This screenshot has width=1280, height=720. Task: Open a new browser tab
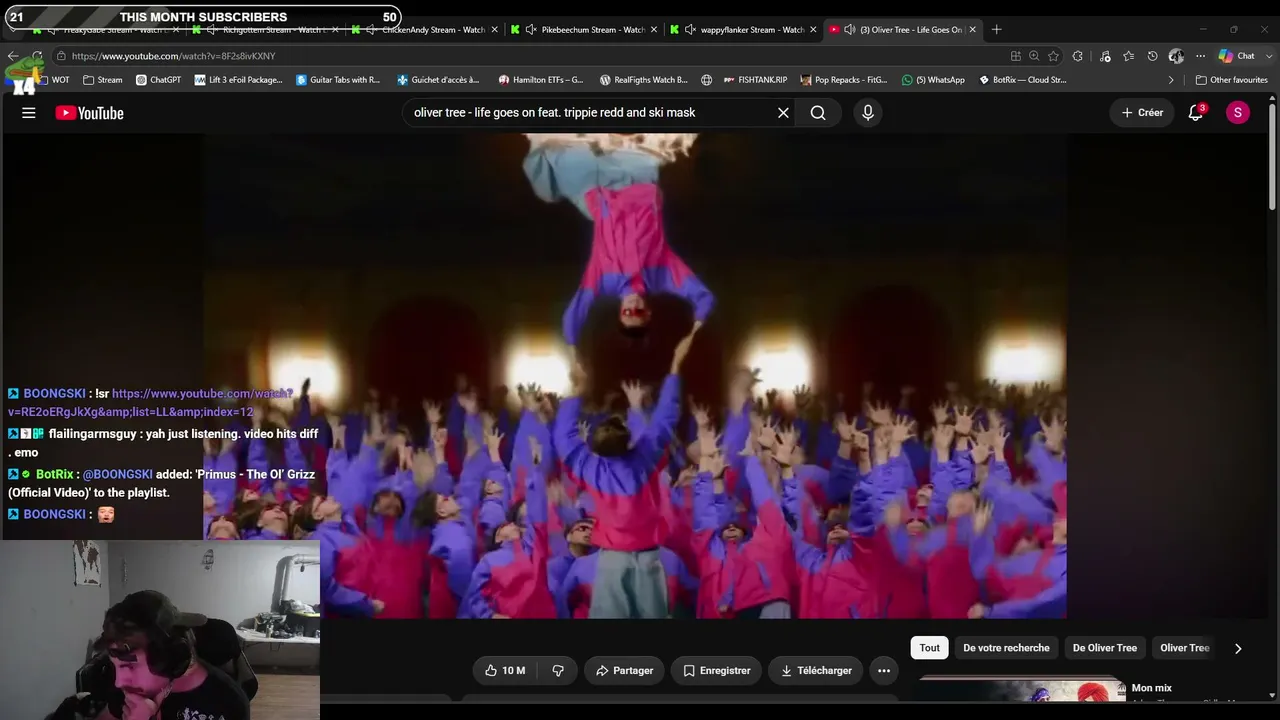(996, 30)
